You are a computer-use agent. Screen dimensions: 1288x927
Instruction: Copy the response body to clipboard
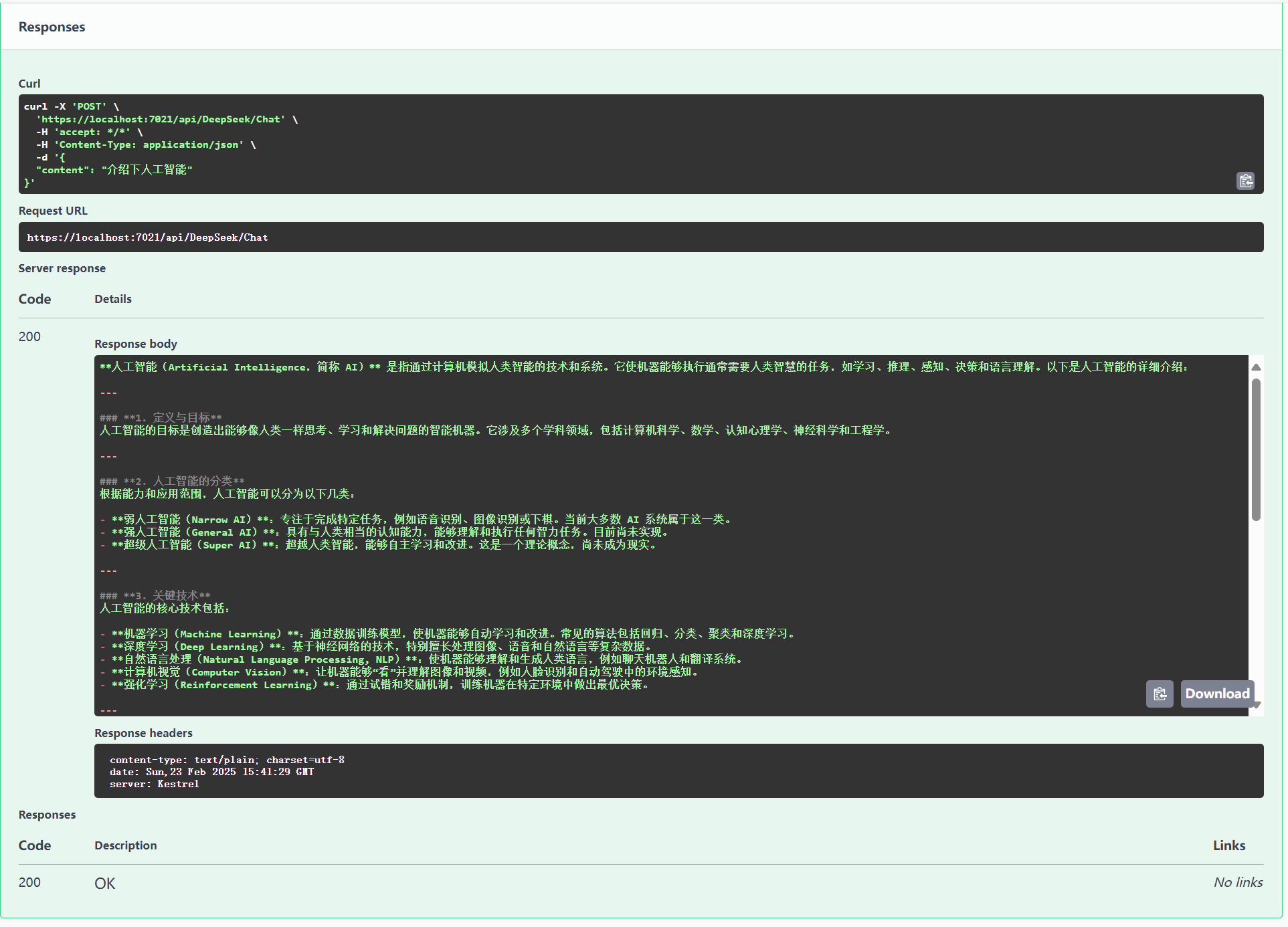pos(1160,694)
